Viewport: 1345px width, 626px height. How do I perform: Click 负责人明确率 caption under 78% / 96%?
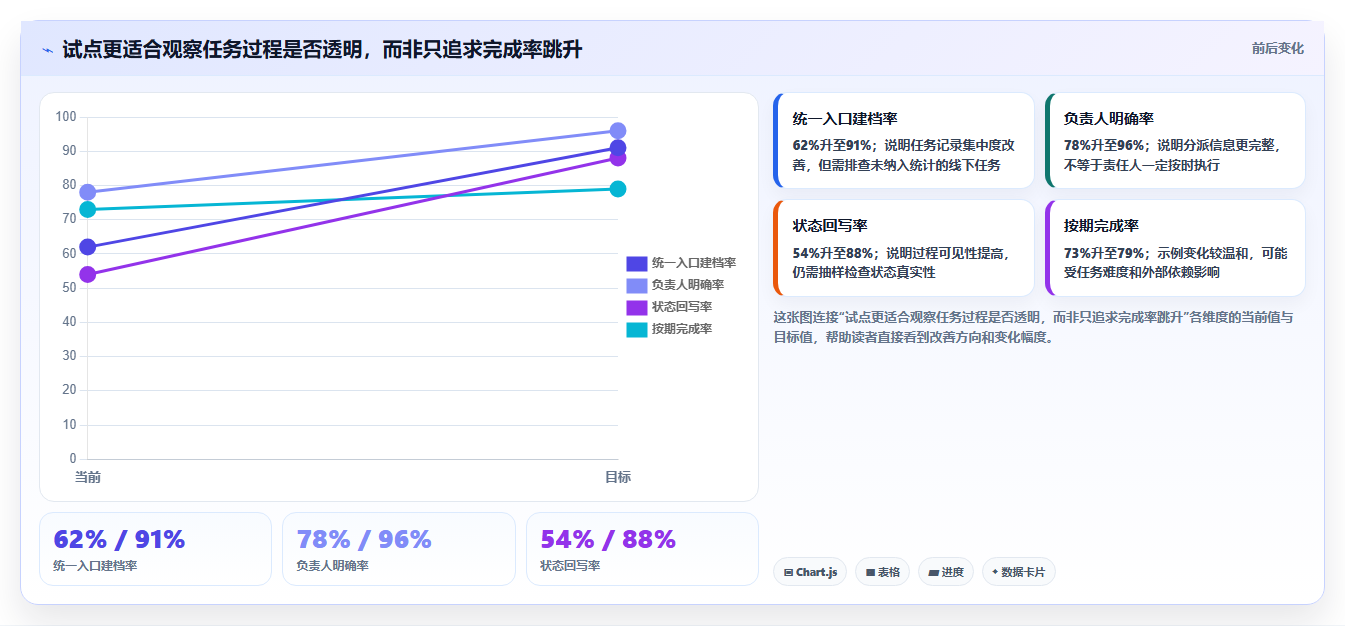pos(332,566)
